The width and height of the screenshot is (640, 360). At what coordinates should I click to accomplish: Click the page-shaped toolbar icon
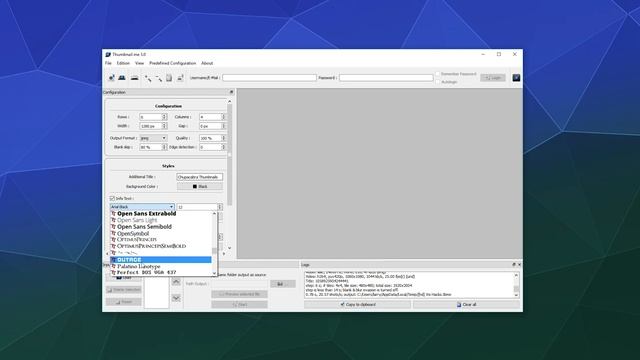(x=169, y=78)
